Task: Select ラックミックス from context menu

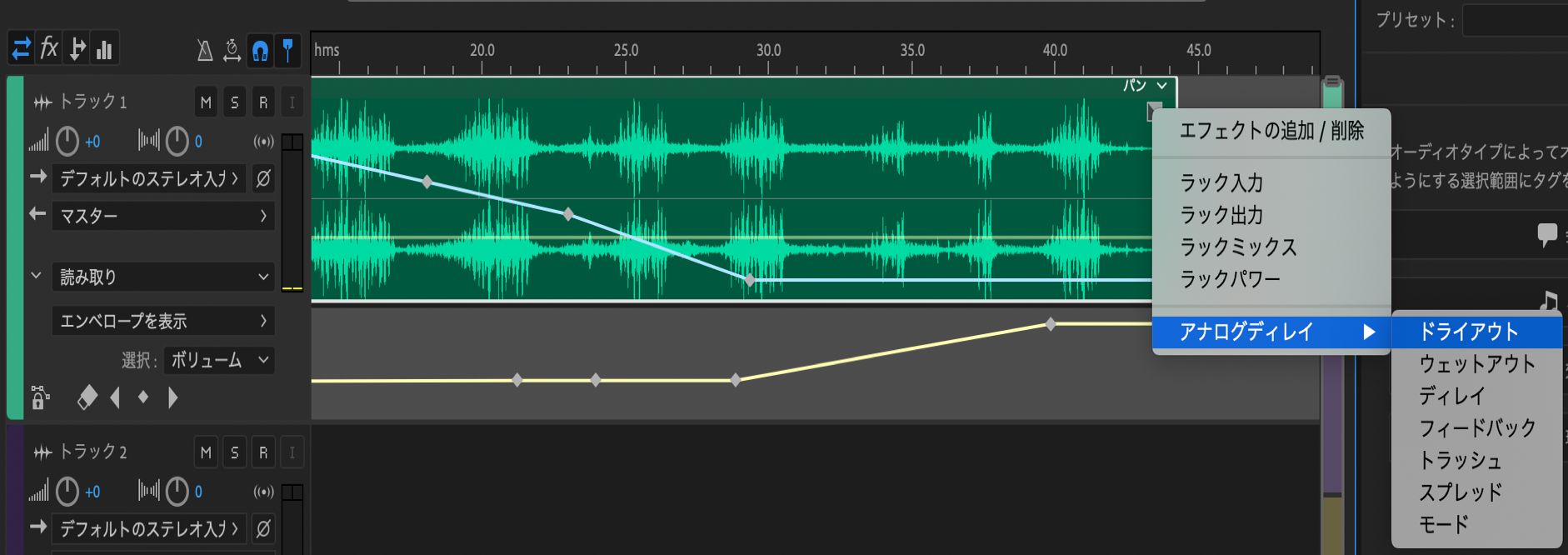Action: pos(1271,247)
